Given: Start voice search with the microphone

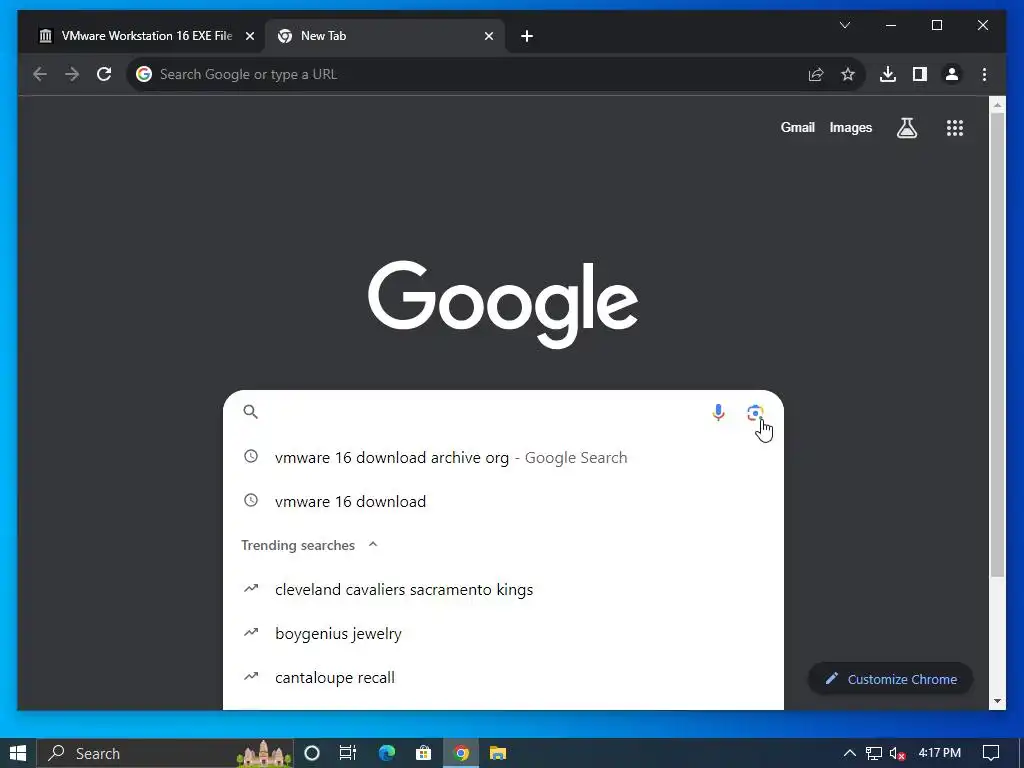Looking at the screenshot, I should (718, 413).
